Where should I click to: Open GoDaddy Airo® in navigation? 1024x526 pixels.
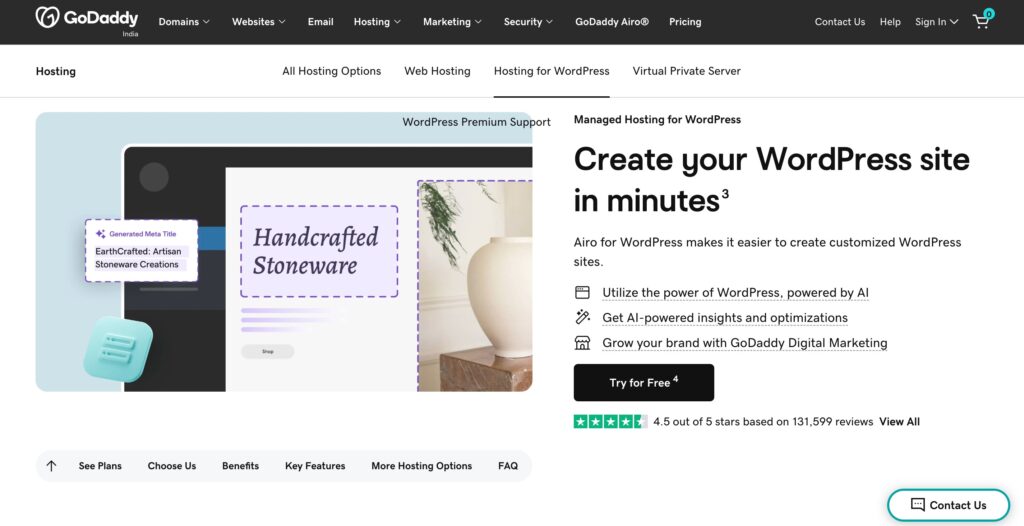pos(612,22)
